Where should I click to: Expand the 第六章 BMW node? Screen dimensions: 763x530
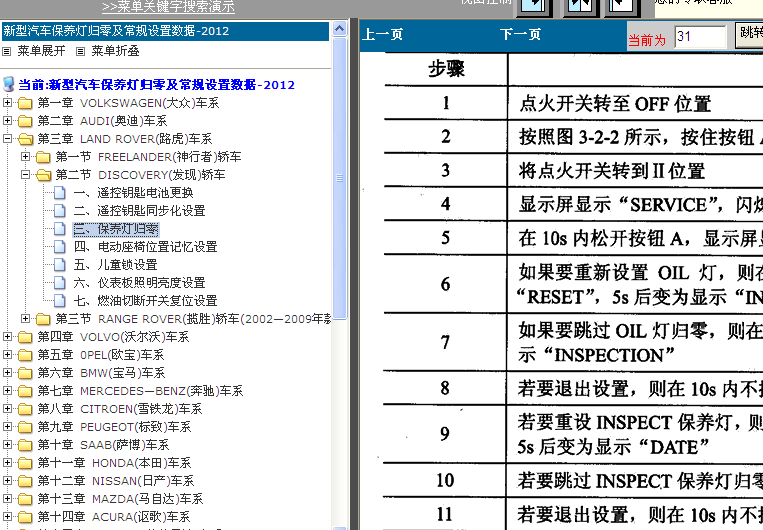click(7, 373)
